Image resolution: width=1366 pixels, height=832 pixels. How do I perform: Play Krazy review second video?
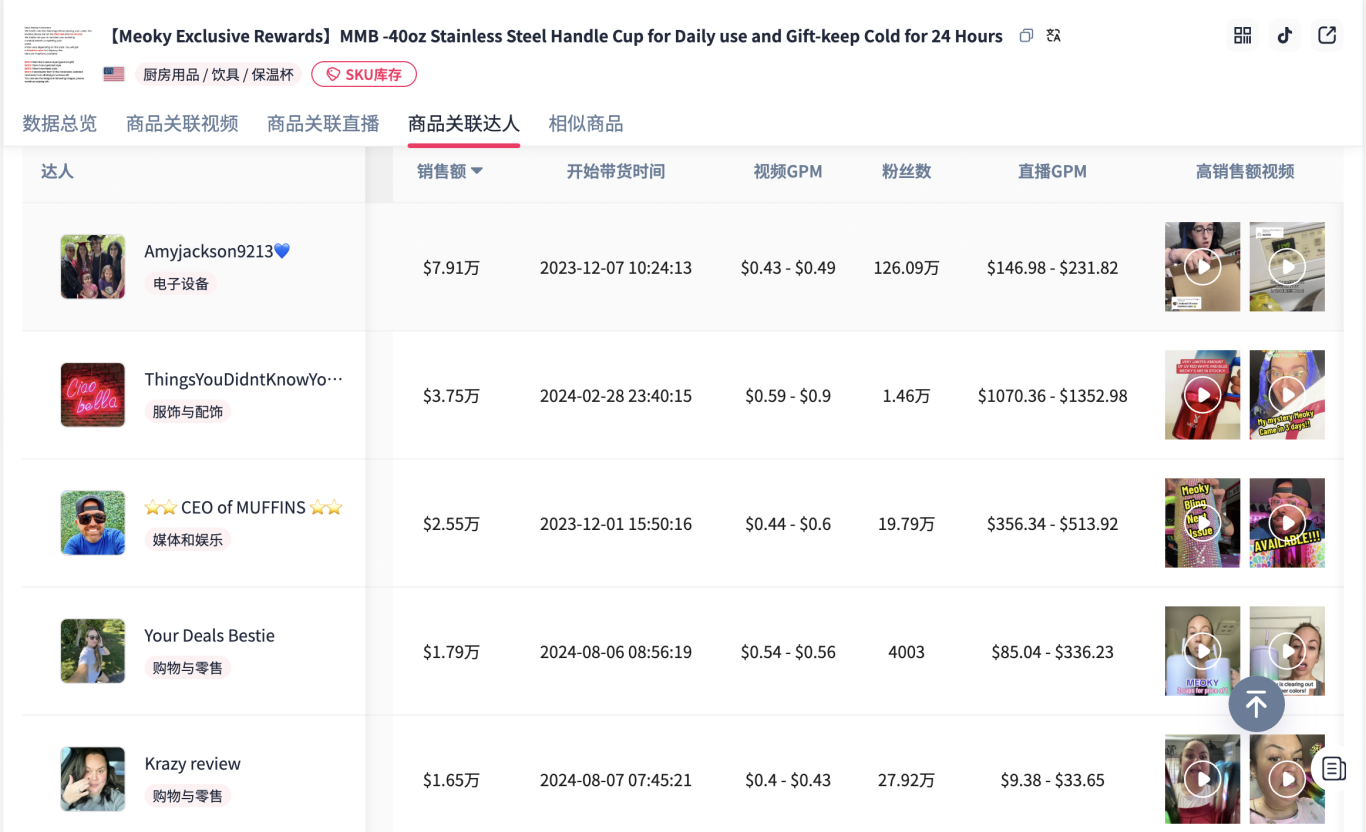pos(1287,779)
